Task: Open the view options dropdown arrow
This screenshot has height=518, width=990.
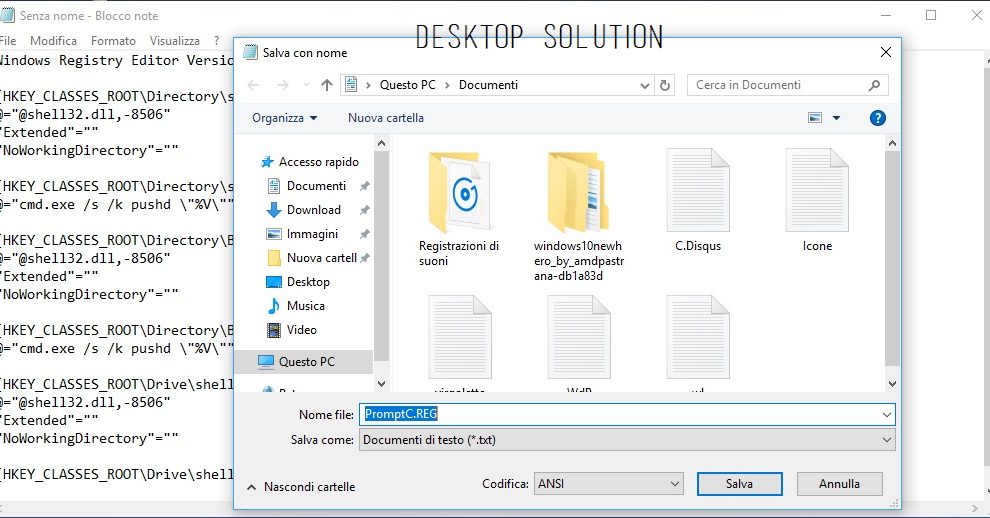Action: [837, 118]
